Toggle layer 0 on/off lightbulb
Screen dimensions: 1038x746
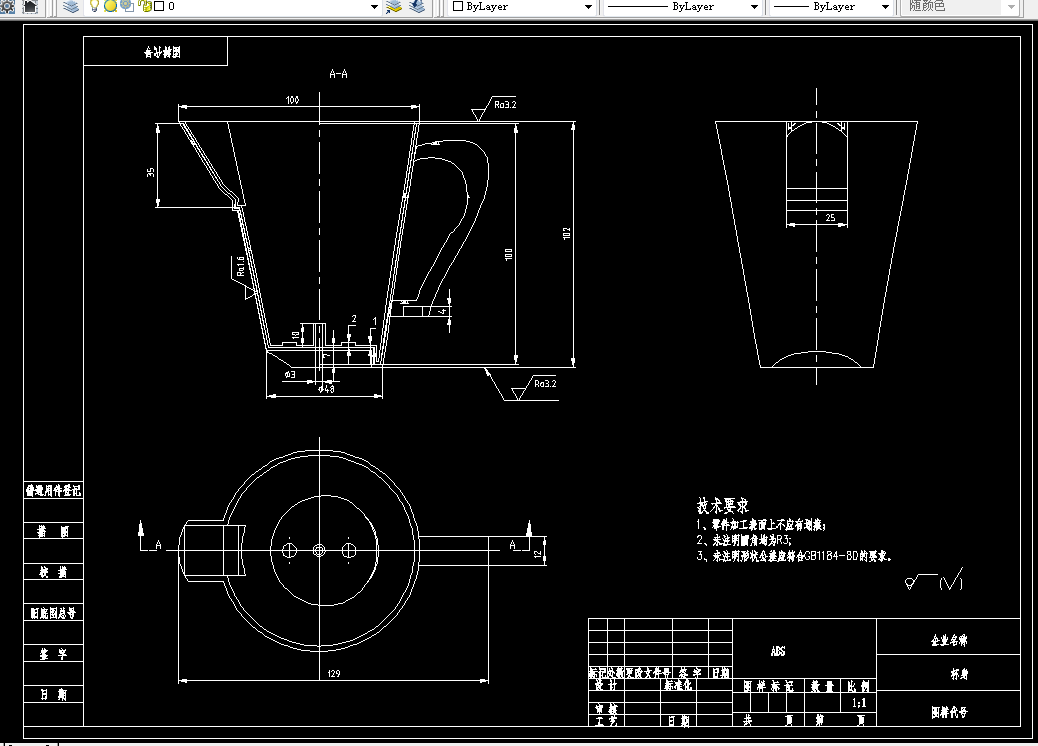point(94,6)
